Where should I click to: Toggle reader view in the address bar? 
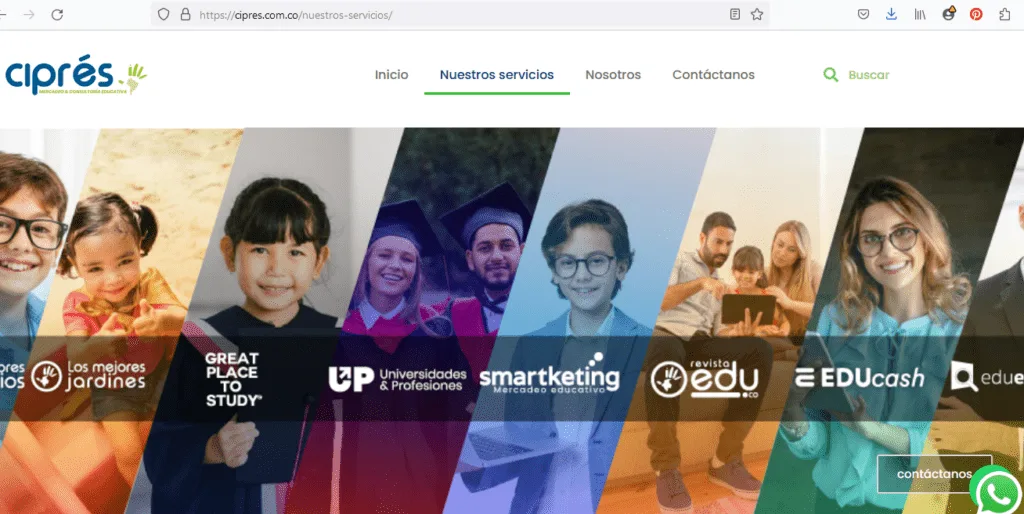coord(735,14)
